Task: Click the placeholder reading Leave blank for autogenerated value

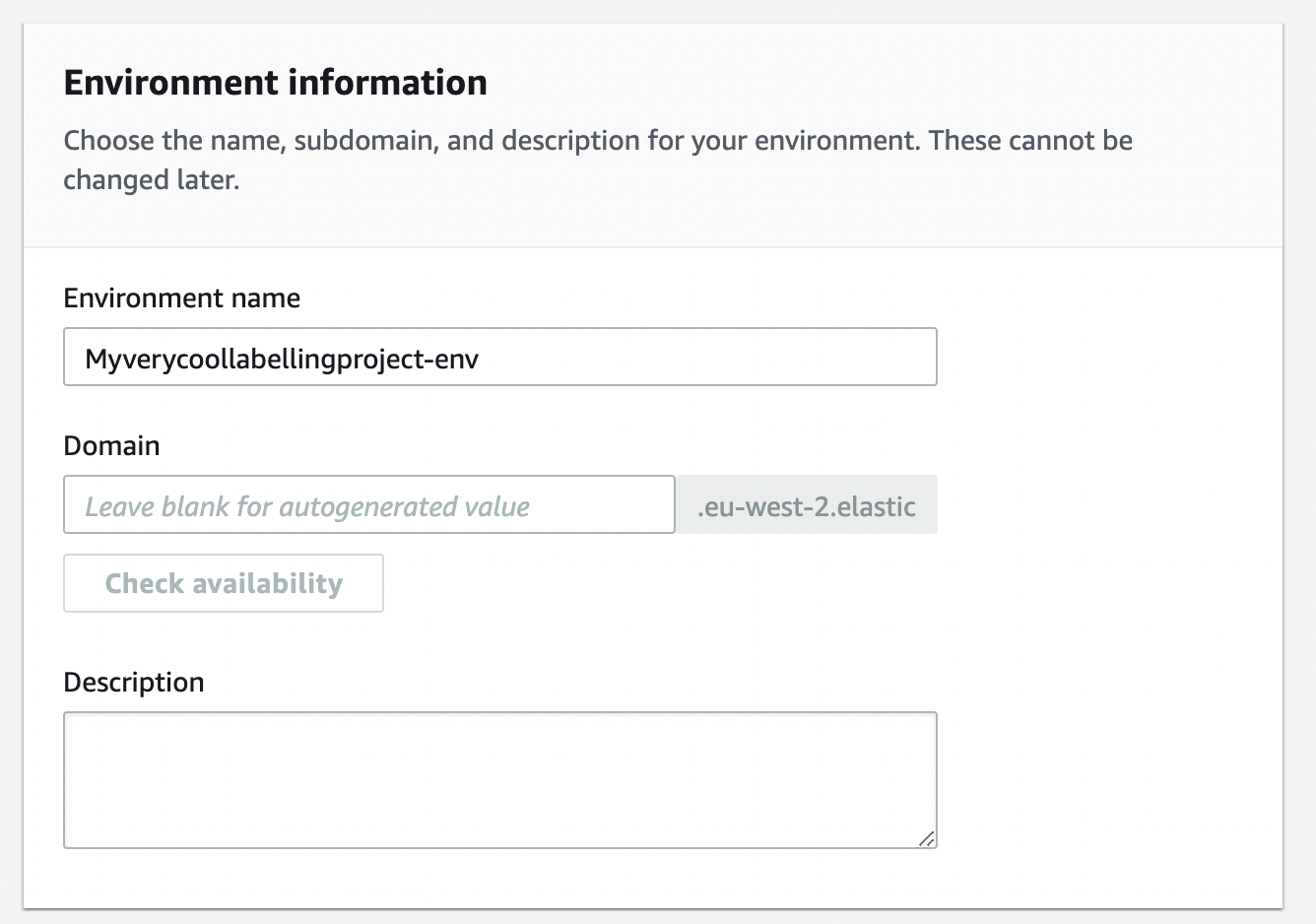Action: click(305, 505)
